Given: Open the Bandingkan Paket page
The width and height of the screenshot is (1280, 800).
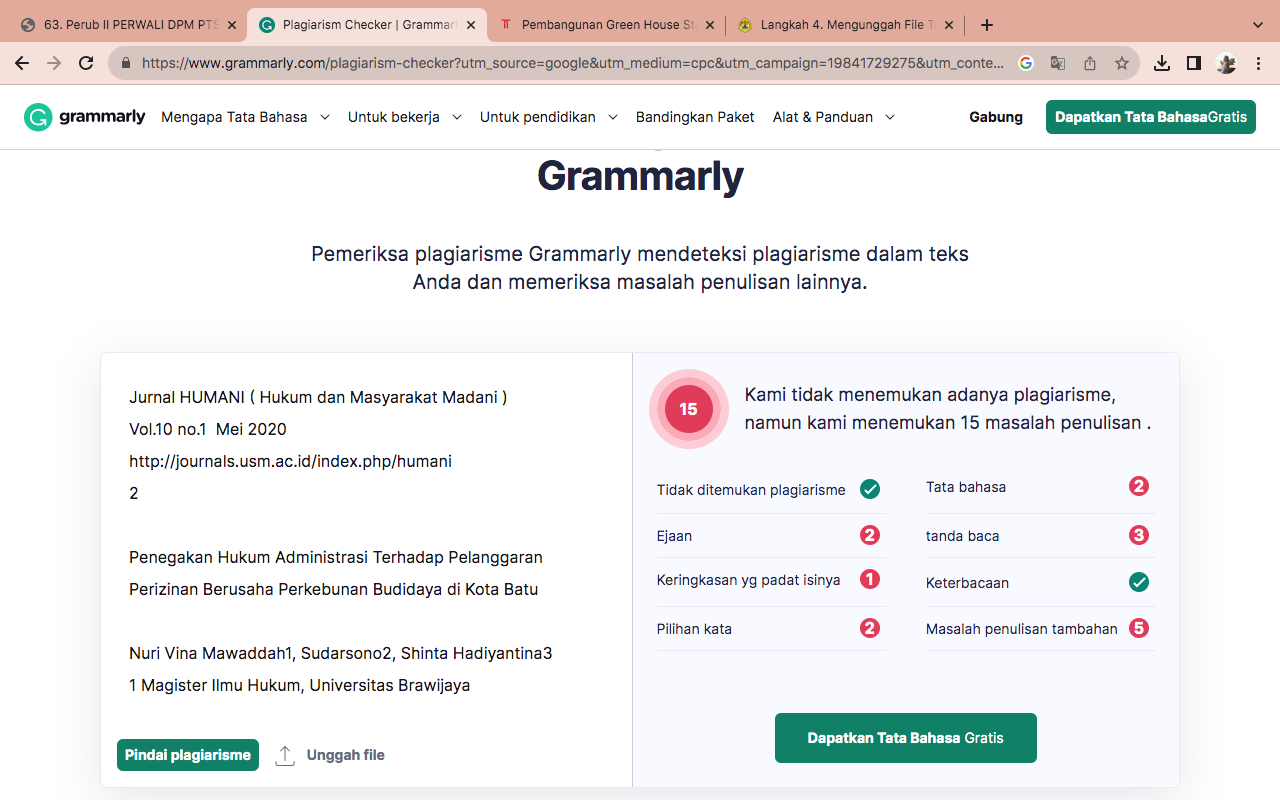Looking at the screenshot, I should pos(695,117).
